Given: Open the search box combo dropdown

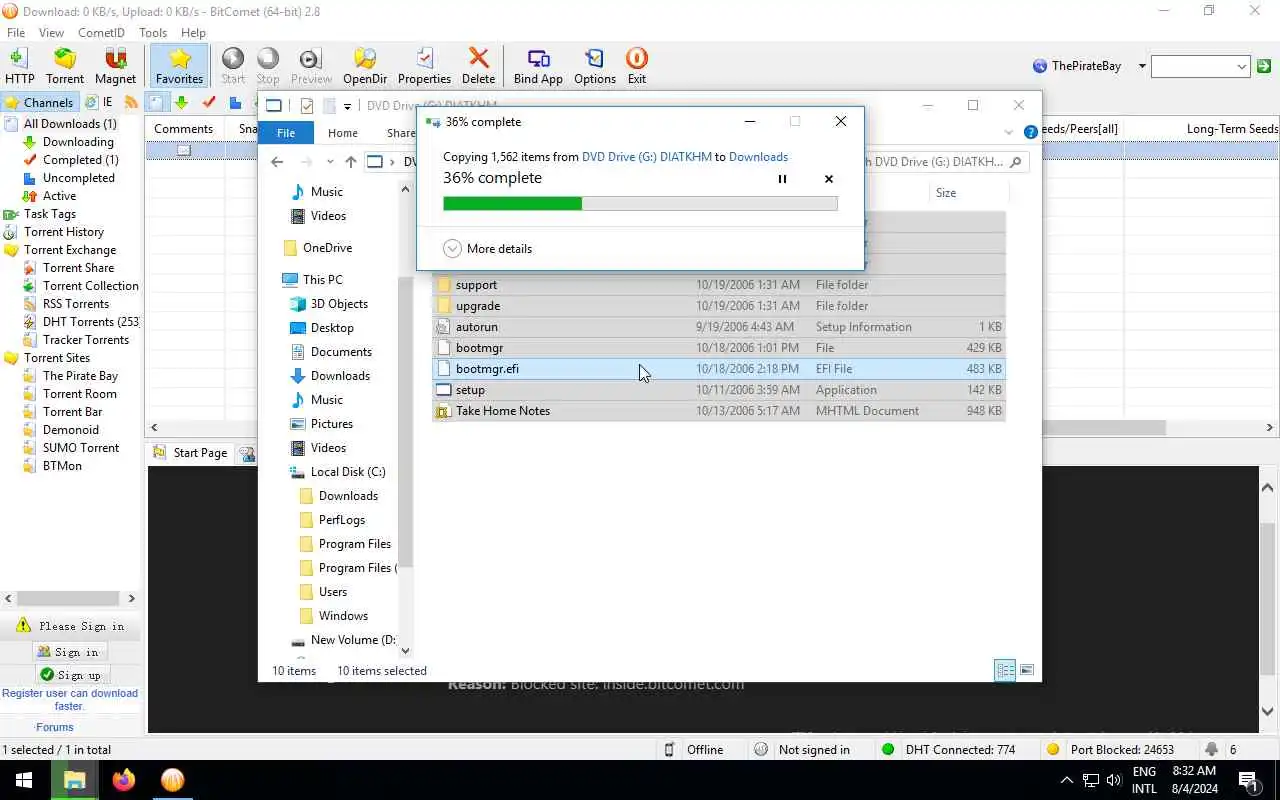Looking at the screenshot, I should (1242, 67).
